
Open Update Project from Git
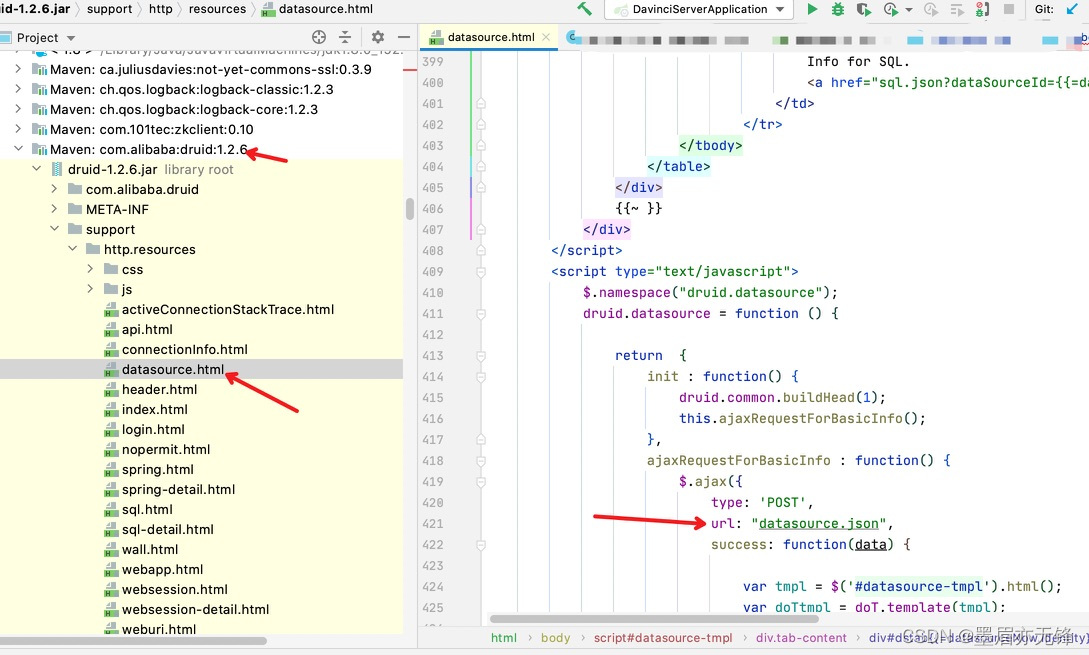coord(1071,10)
